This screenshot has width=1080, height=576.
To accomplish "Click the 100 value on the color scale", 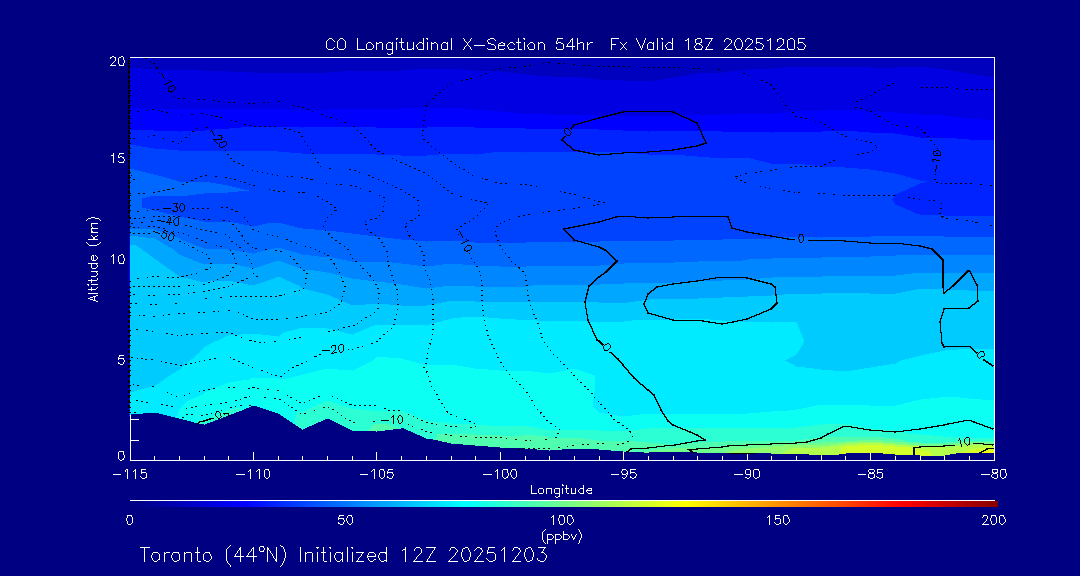I will click(561, 520).
